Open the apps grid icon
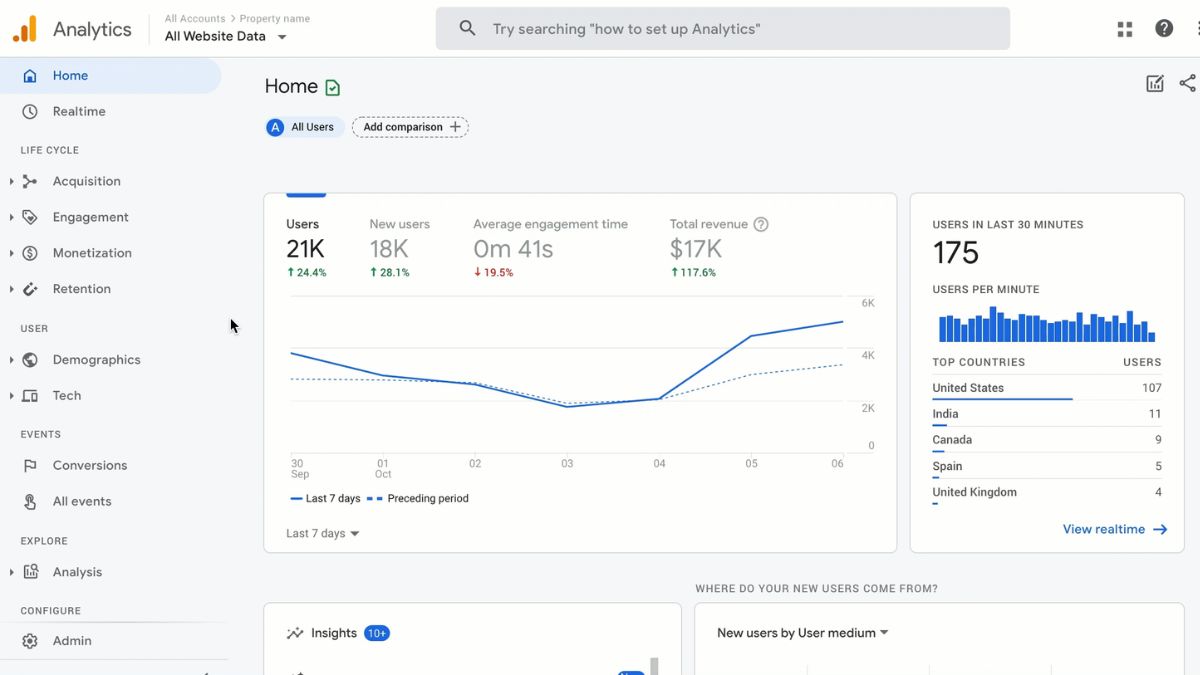The width and height of the screenshot is (1200, 675). (1125, 29)
